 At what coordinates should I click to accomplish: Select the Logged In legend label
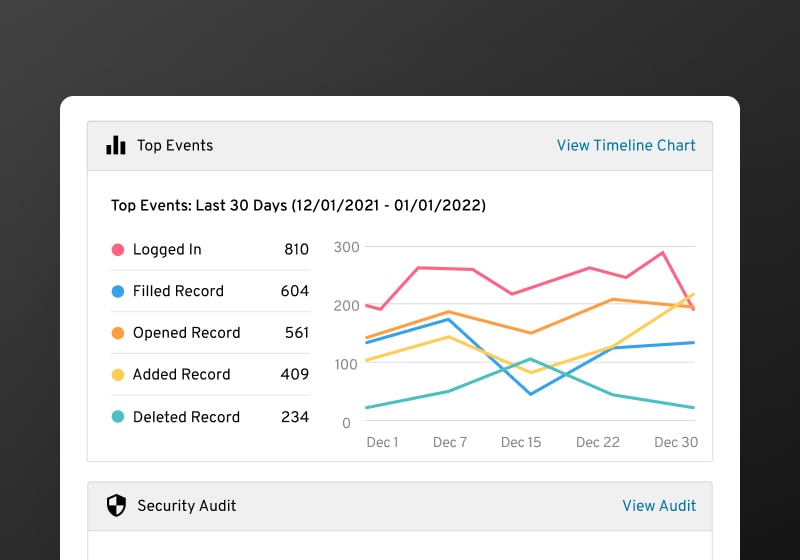[167, 250]
